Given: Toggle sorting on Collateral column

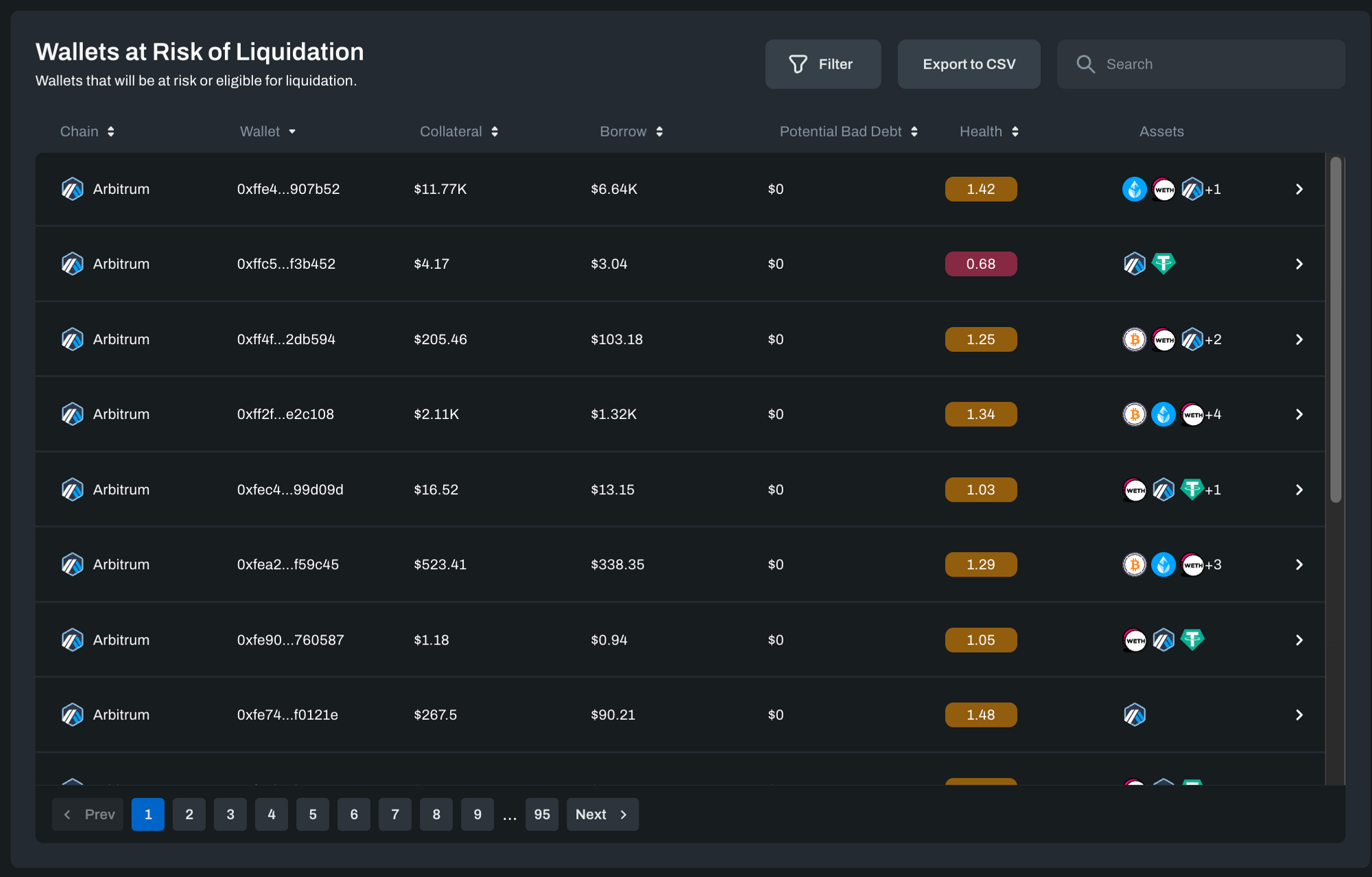Looking at the screenshot, I should click(495, 132).
